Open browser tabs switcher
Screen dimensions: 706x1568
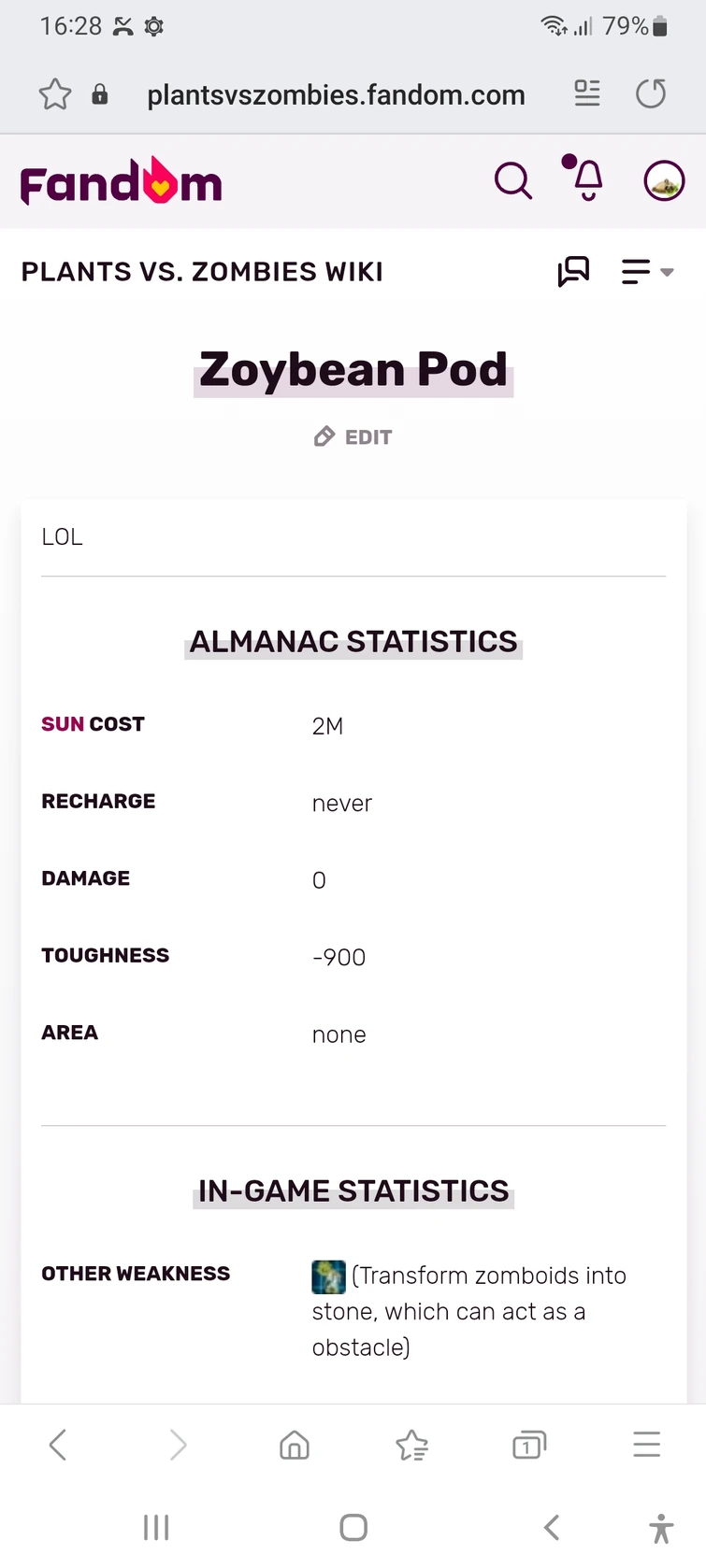click(528, 1445)
